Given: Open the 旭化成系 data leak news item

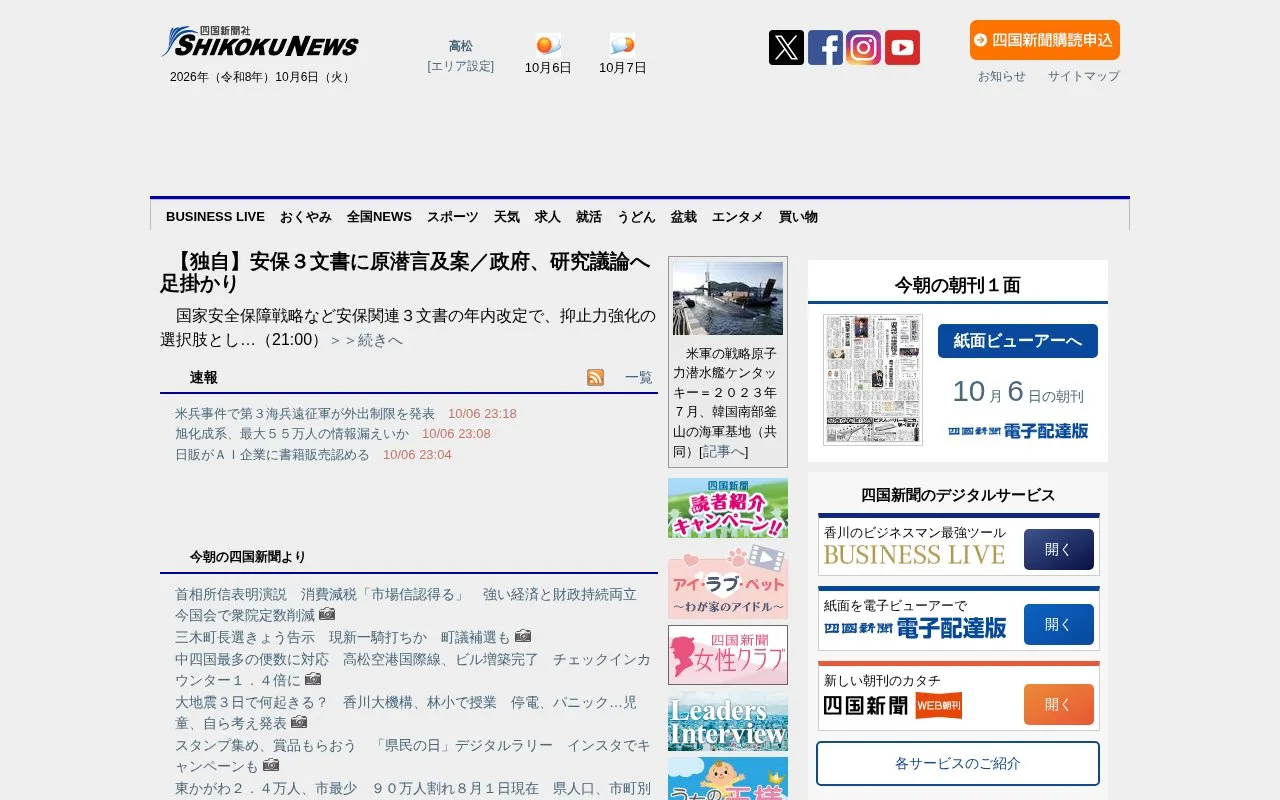Looking at the screenshot, I should pyautogui.click(x=292, y=434).
